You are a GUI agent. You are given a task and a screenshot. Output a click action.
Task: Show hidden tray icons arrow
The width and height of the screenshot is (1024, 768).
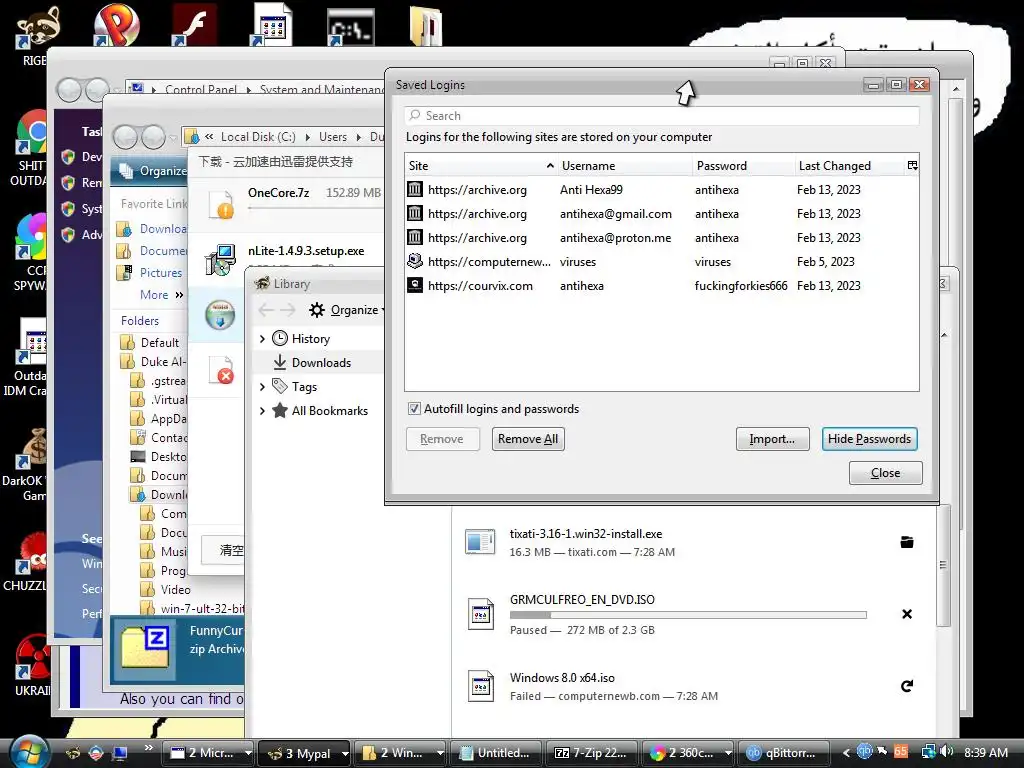point(846,752)
